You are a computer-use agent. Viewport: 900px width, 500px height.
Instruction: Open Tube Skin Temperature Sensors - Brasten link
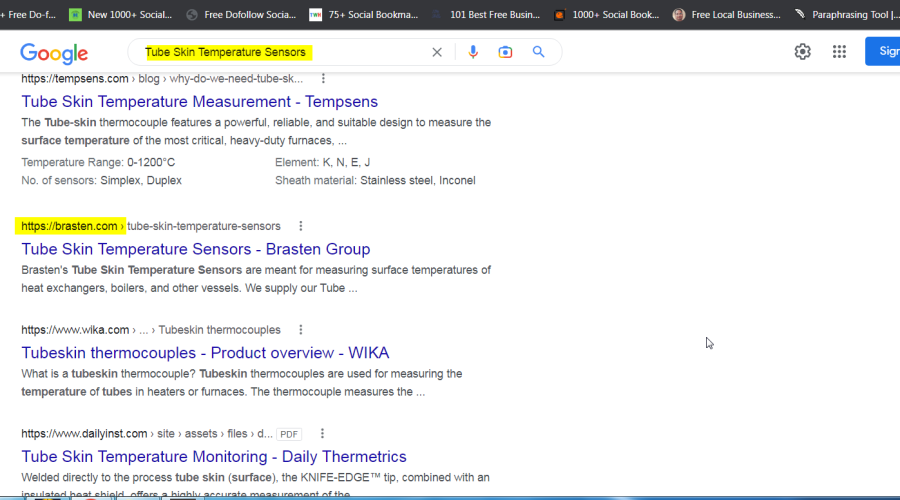(x=195, y=249)
